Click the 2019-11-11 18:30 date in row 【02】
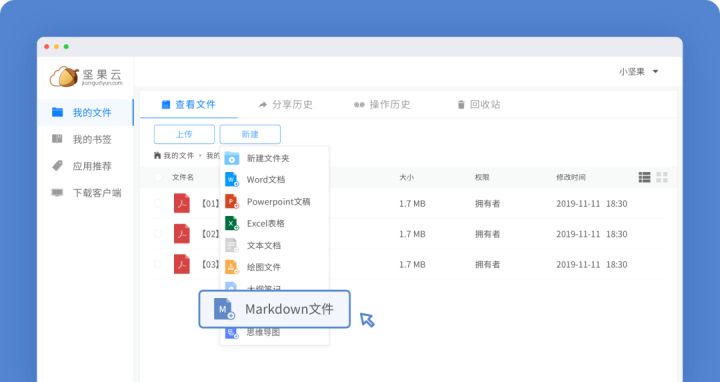 [x=591, y=234]
